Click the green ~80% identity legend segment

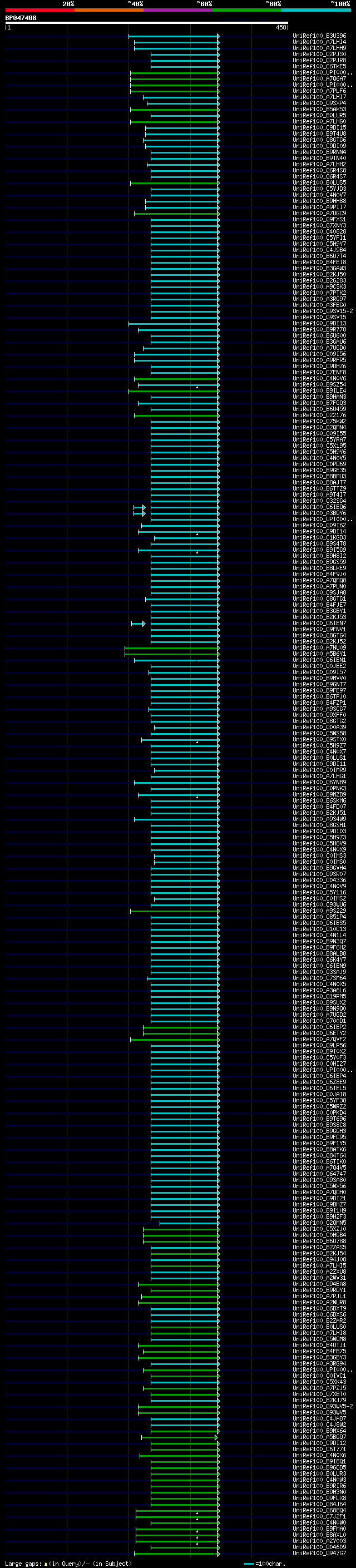coord(247,10)
